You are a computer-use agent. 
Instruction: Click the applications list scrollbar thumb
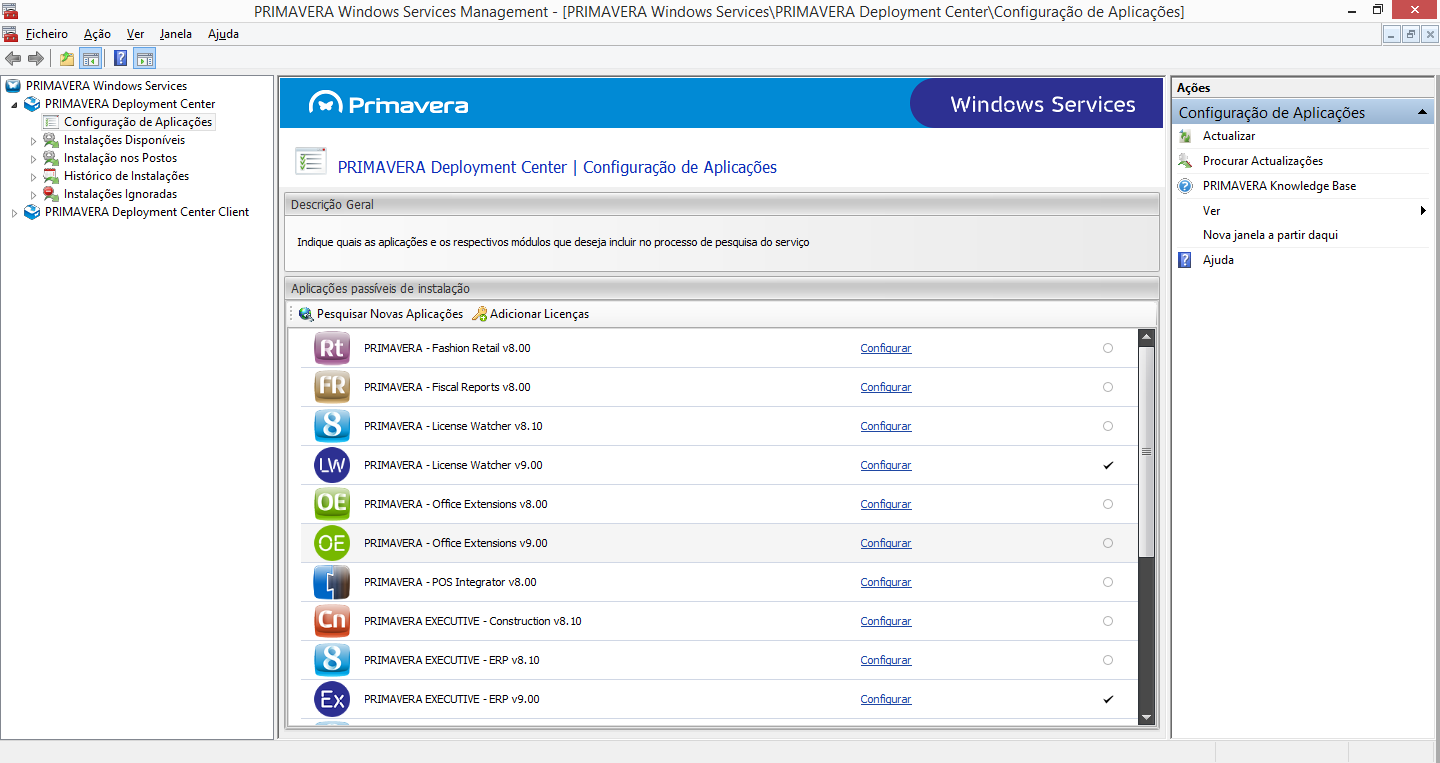(x=1146, y=452)
